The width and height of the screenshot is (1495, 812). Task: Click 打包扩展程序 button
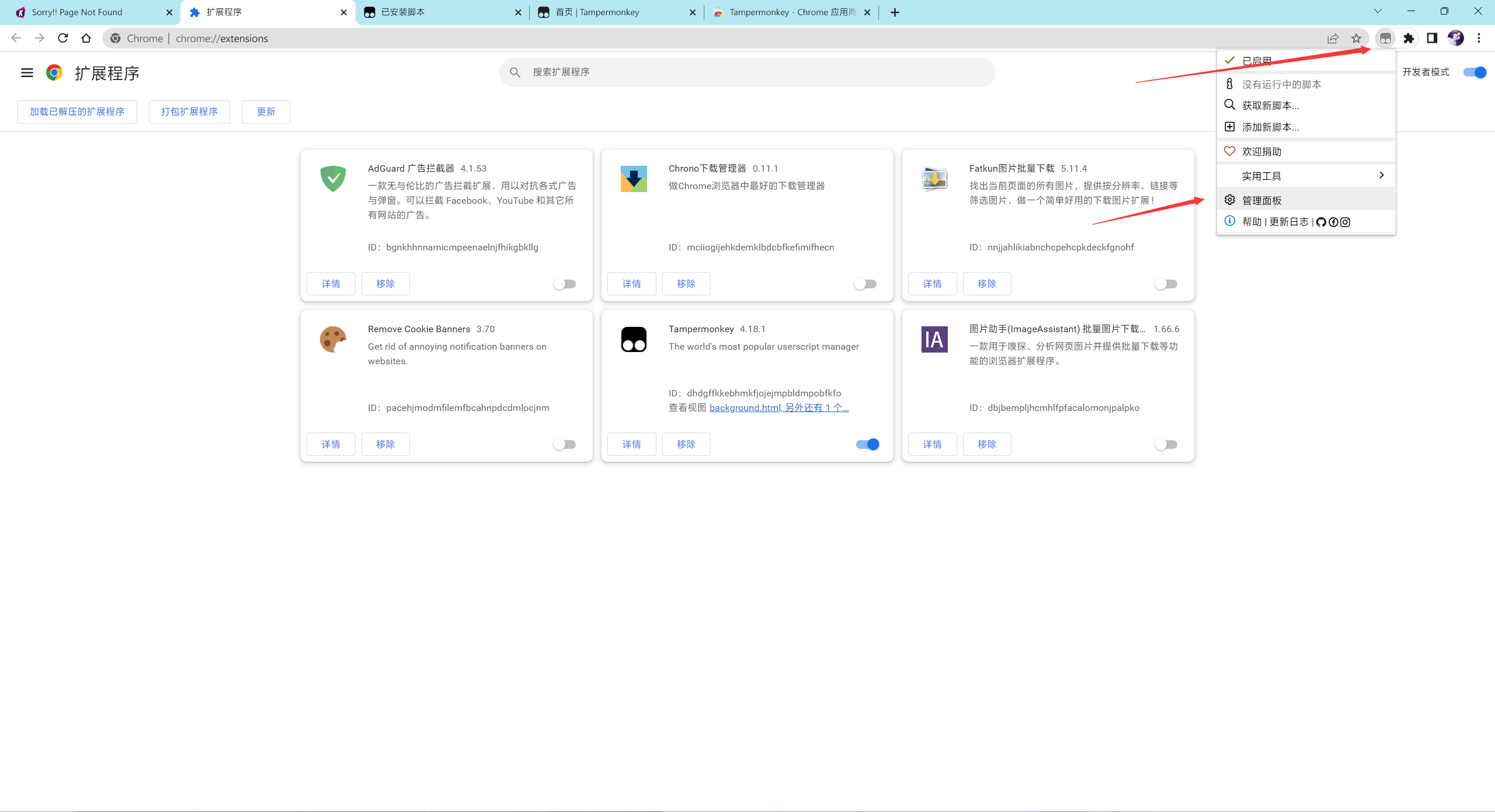click(x=189, y=111)
